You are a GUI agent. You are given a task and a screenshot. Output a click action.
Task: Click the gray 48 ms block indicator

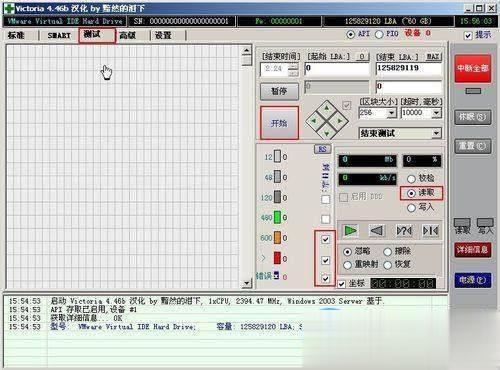277,177
